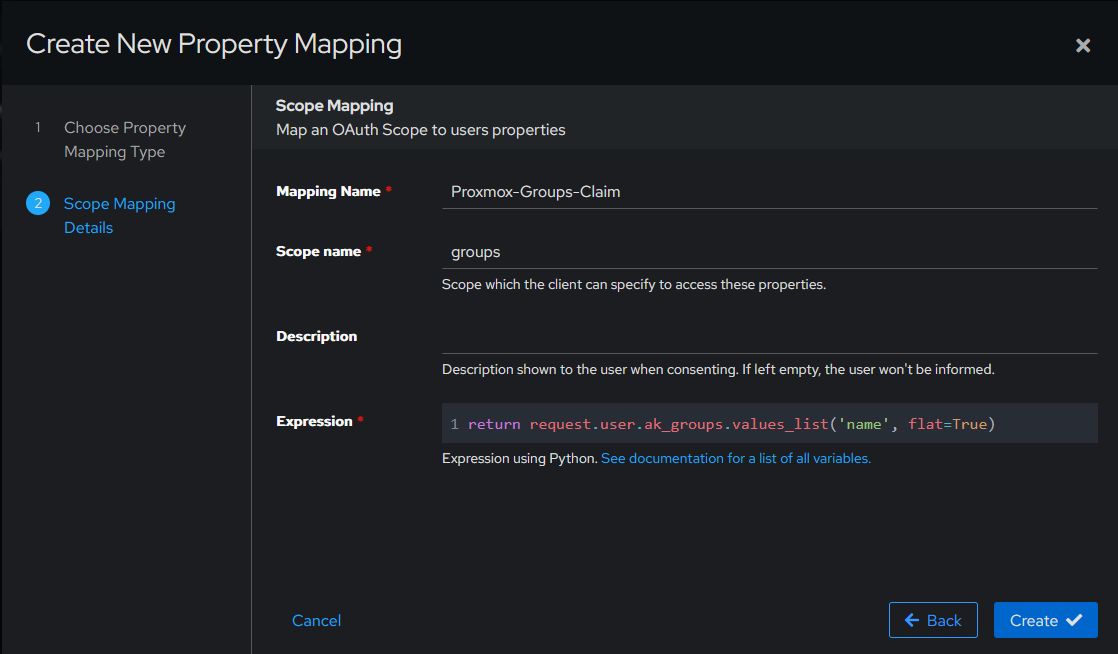Focus the Scope name input field
1118x654 pixels.
point(769,252)
